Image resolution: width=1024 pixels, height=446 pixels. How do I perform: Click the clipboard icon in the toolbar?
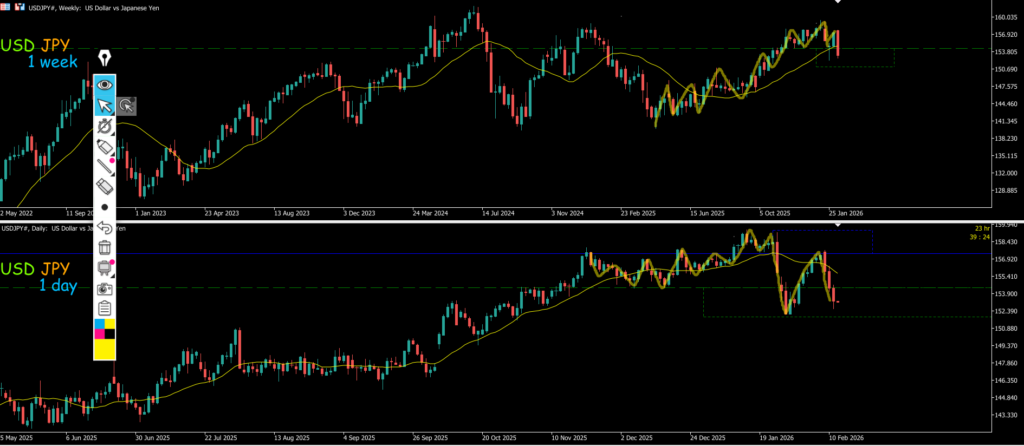pyautogui.click(x=104, y=308)
